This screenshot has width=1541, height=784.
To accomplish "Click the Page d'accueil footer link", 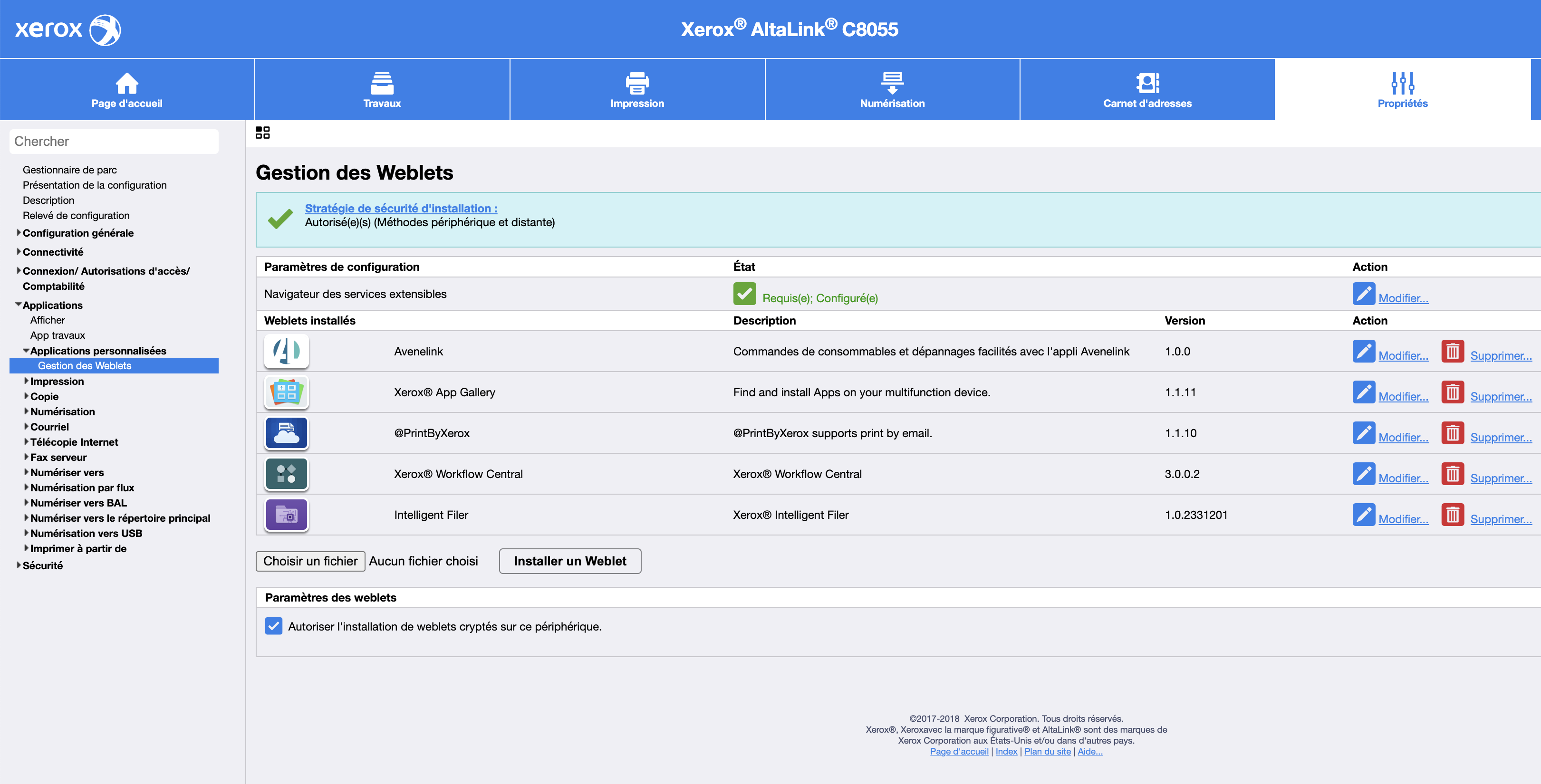I will click(959, 751).
